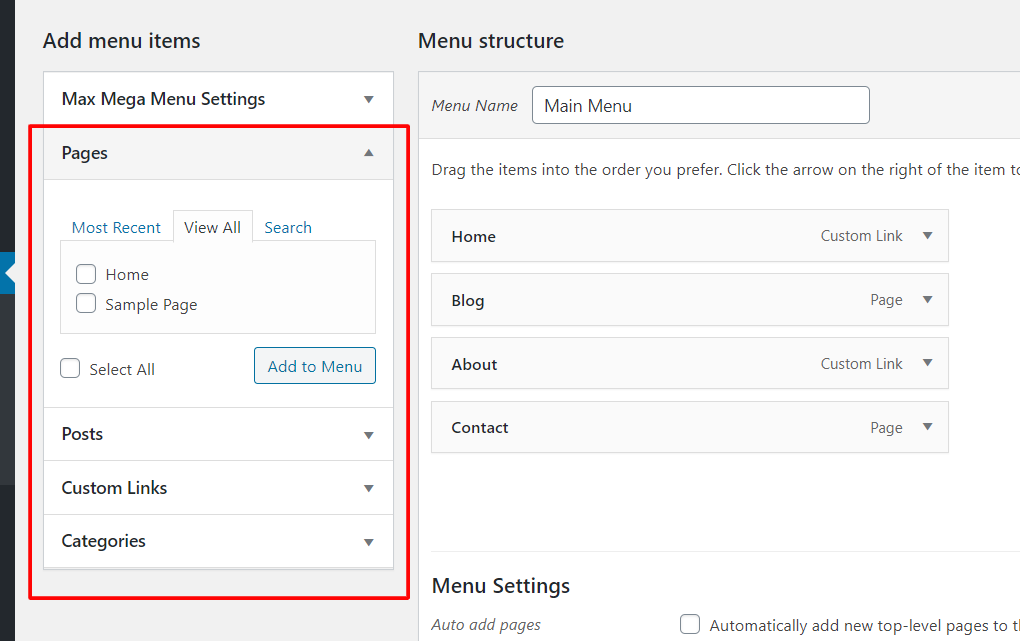Viewport: 1020px width, 641px height.
Task: Expand the About menu item arrow
Action: pyautogui.click(x=928, y=362)
